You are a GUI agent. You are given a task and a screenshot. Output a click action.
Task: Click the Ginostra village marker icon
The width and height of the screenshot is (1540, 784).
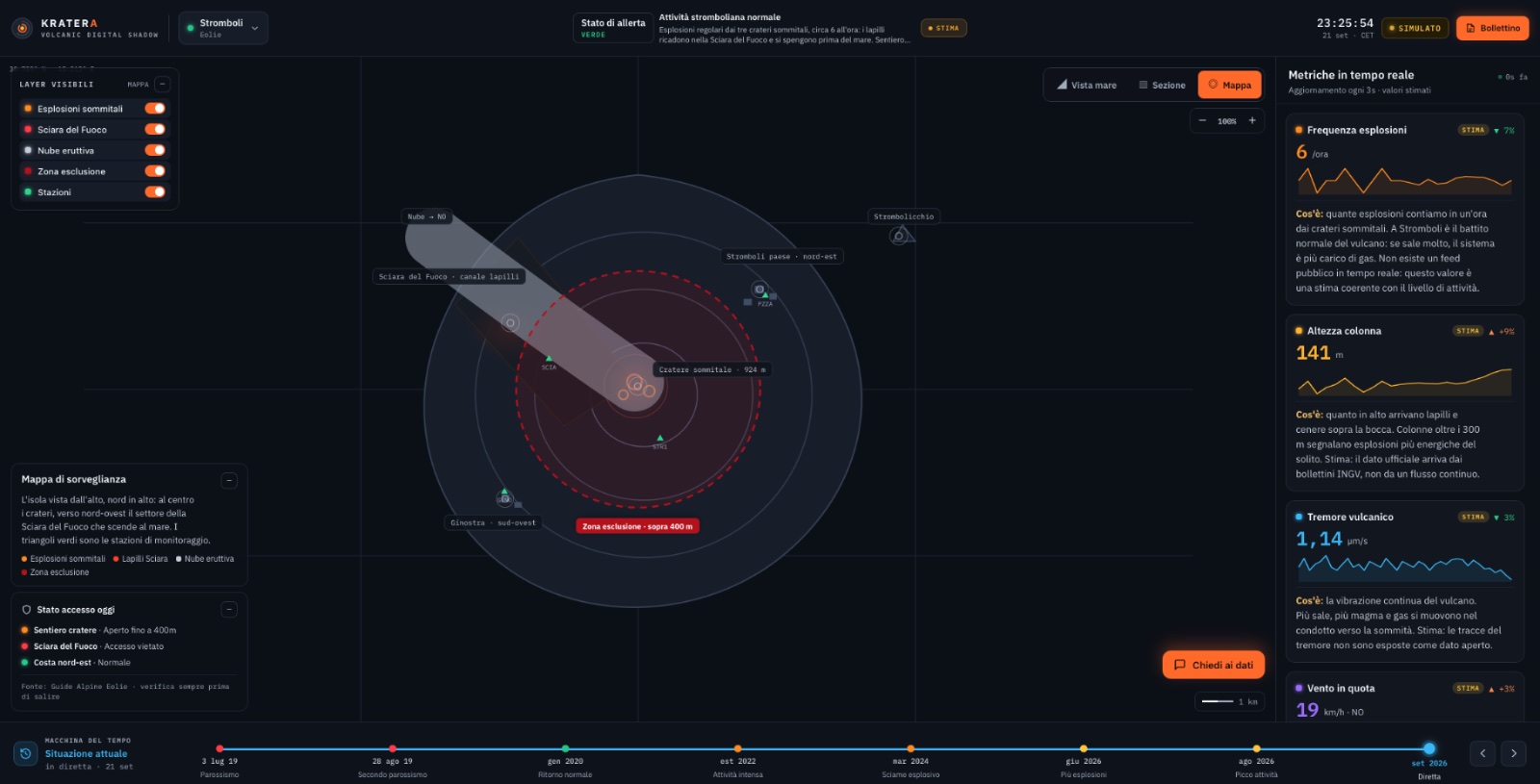point(504,497)
